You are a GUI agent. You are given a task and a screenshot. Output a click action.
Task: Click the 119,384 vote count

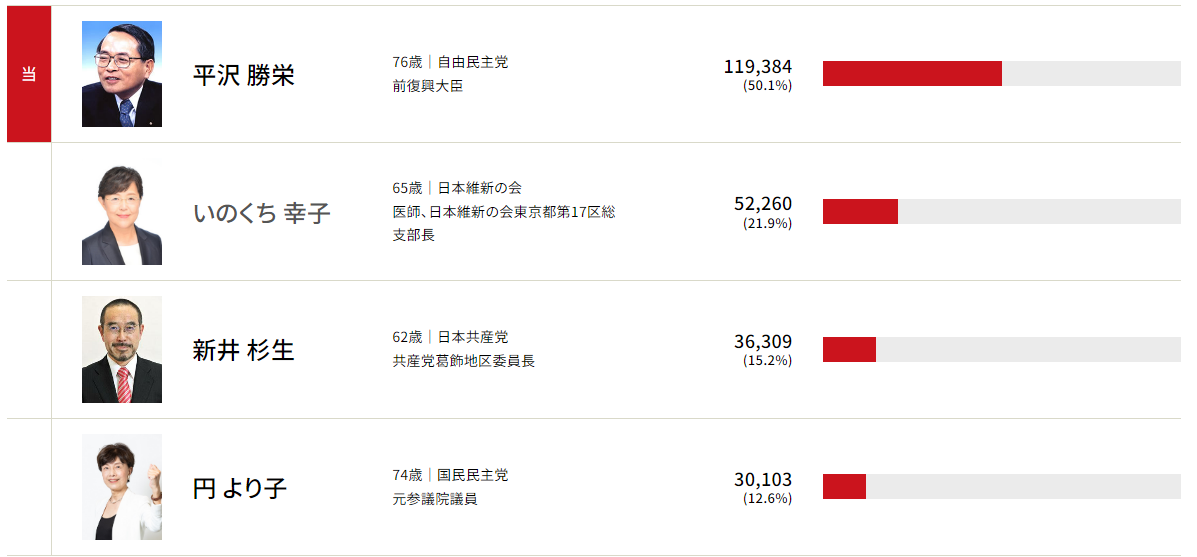(757, 67)
